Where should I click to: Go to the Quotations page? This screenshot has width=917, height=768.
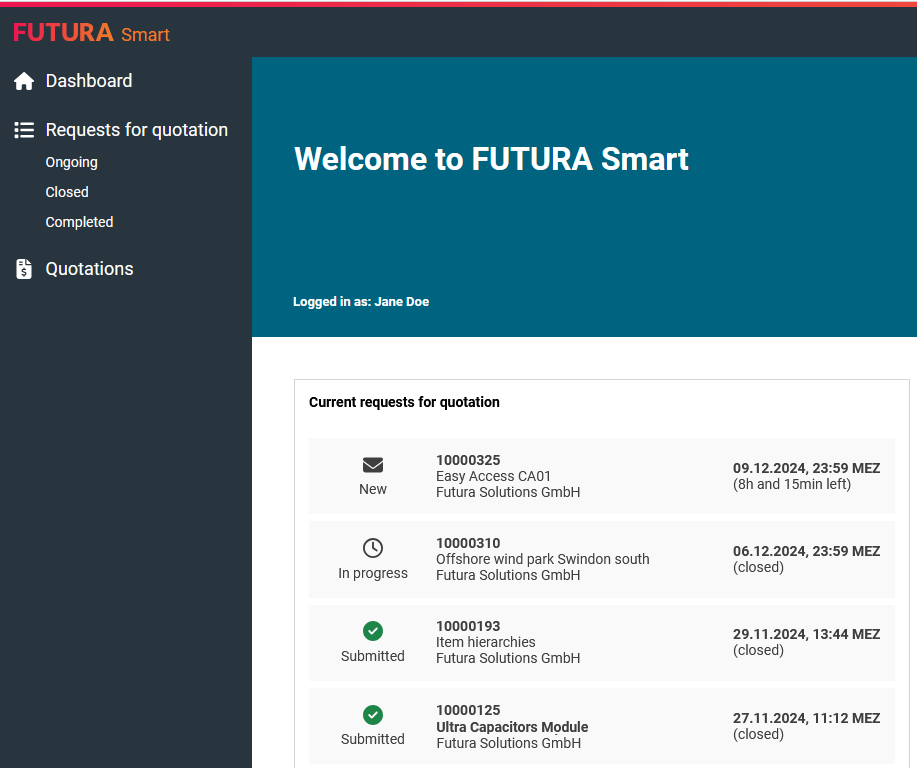pyautogui.click(x=89, y=269)
